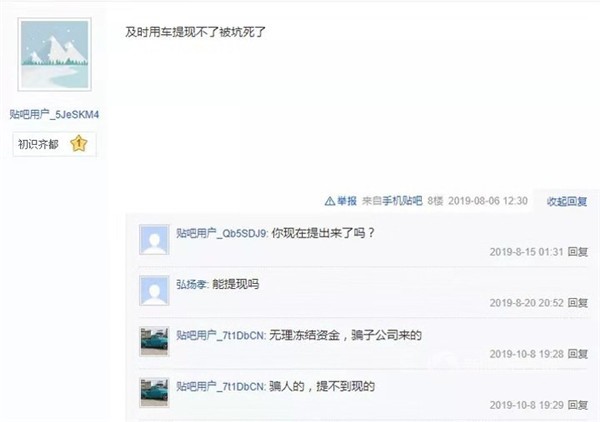Click the 举报 warning triangle icon
Viewport: 600px width, 422px height.
point(329,201)
